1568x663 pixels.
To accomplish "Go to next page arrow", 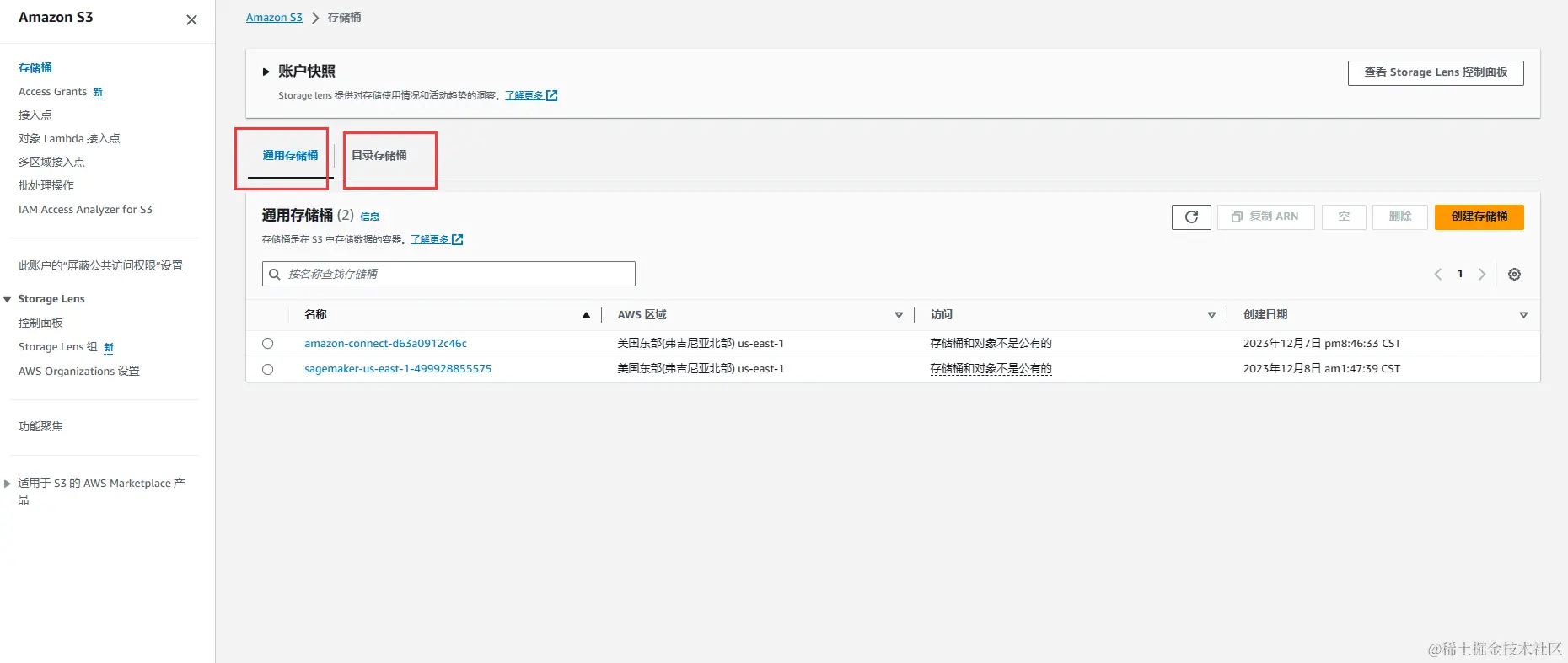I will (1482, 274).
